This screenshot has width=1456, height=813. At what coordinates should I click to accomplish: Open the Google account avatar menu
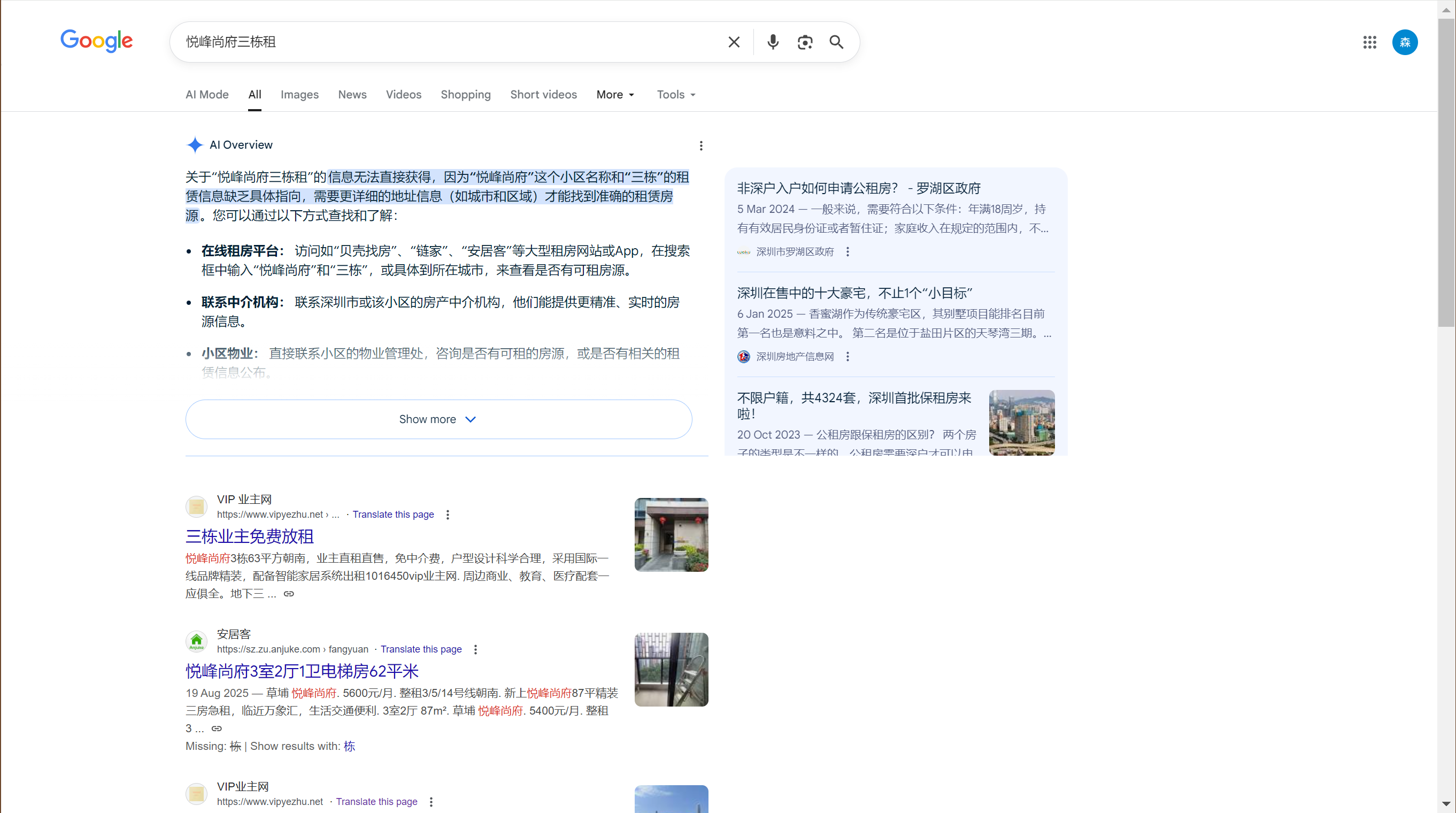[x=1404, y=42]
